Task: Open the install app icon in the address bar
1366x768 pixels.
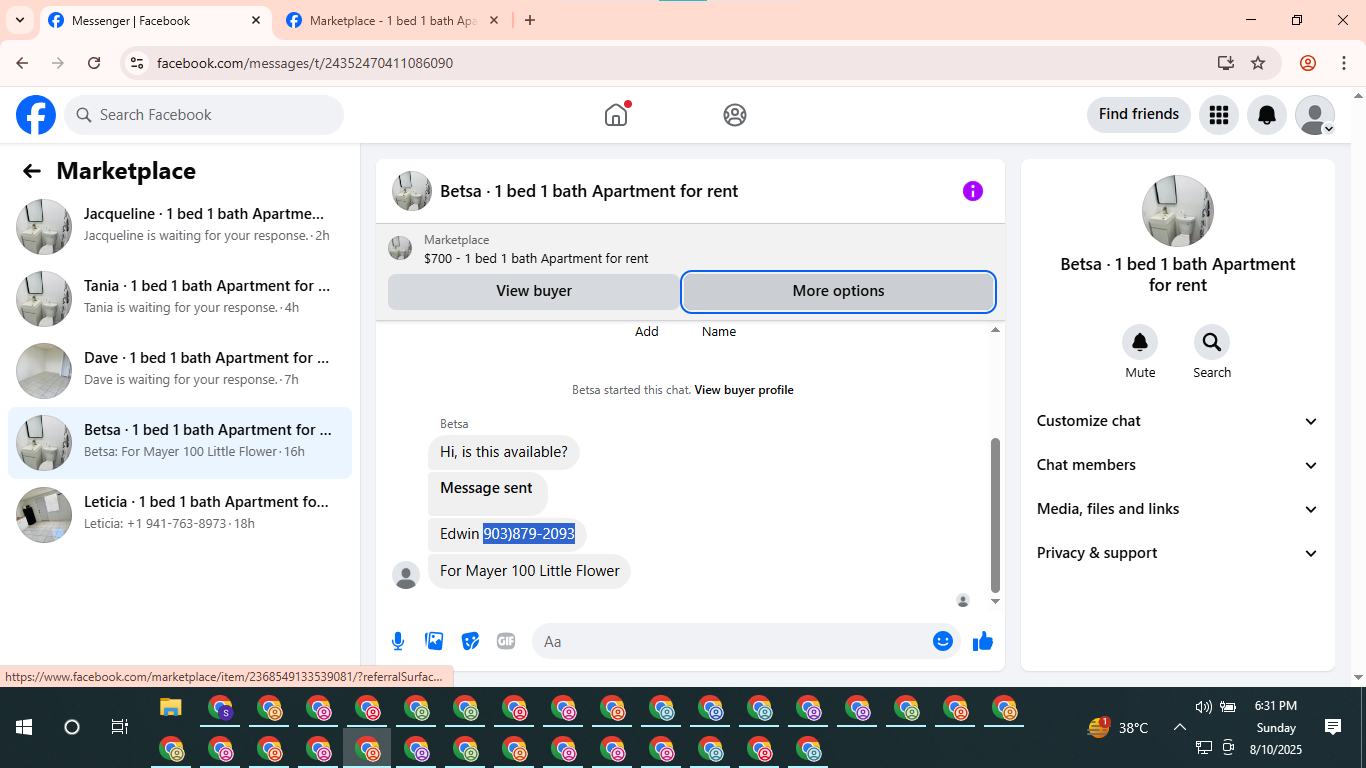Action: (1226, 63)
